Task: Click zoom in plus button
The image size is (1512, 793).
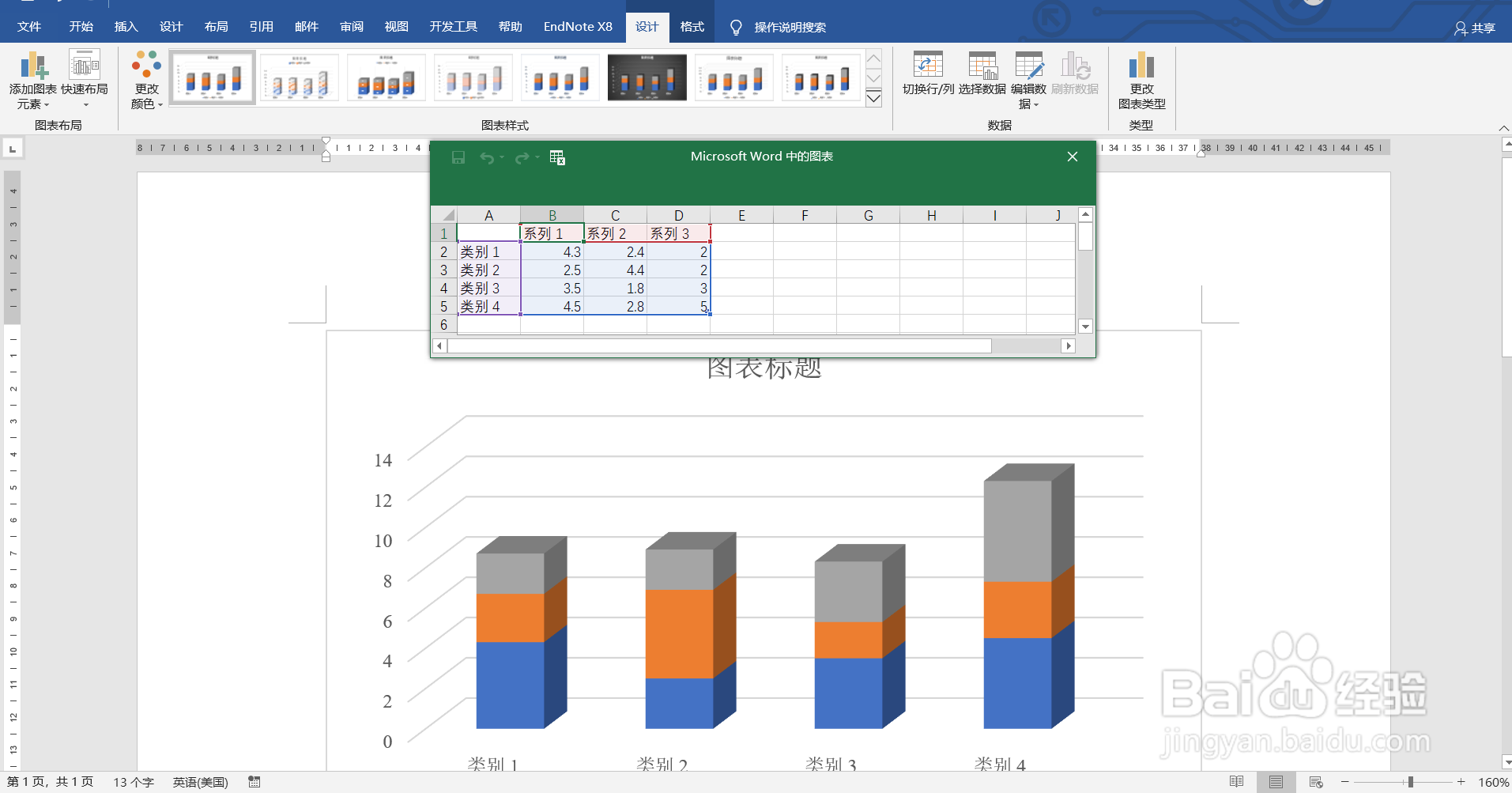Action: coord(1461,782)
